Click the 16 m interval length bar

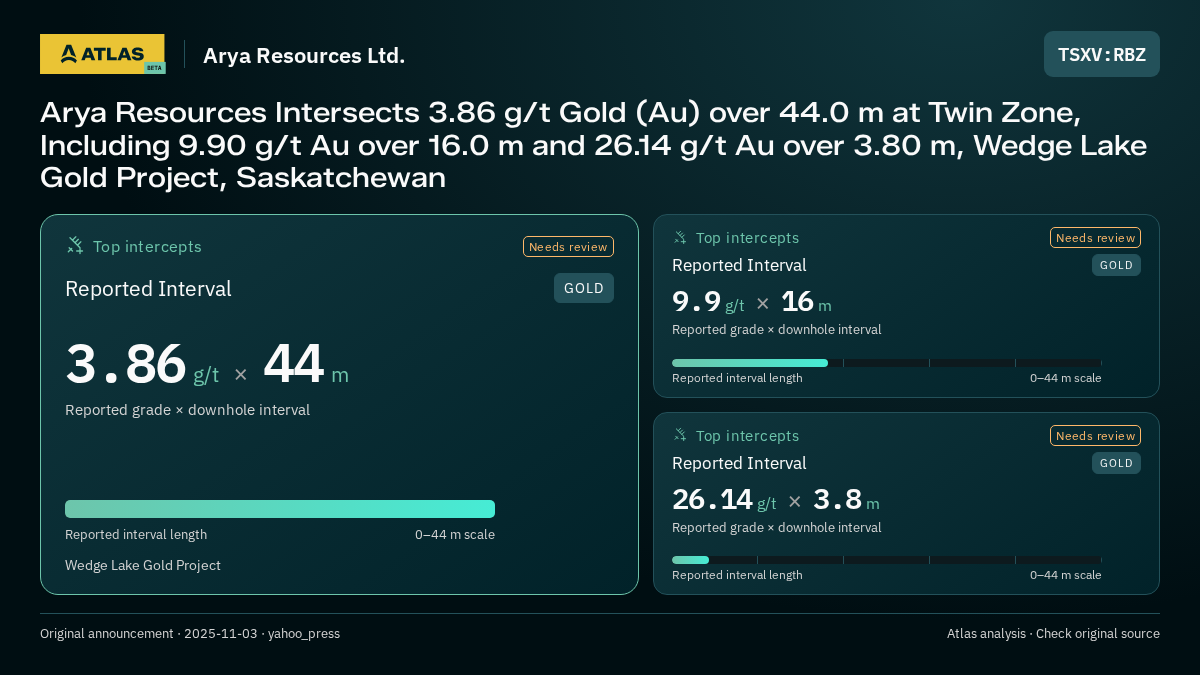pos(887,363)
